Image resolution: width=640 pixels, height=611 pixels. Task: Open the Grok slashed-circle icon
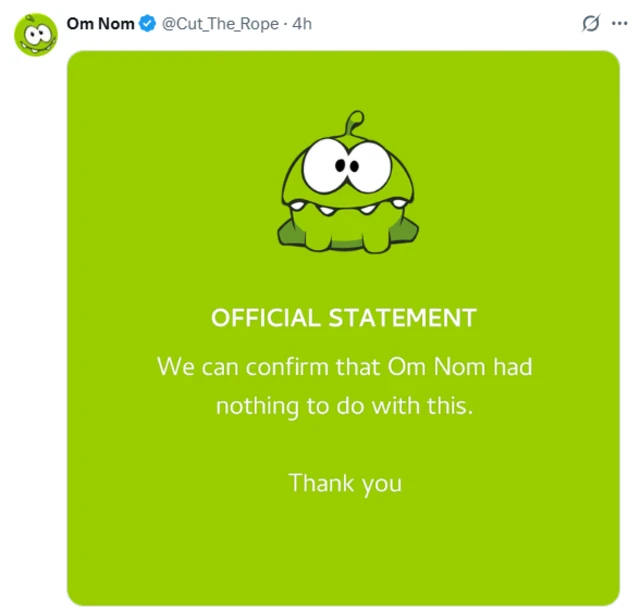click(591, 23)
